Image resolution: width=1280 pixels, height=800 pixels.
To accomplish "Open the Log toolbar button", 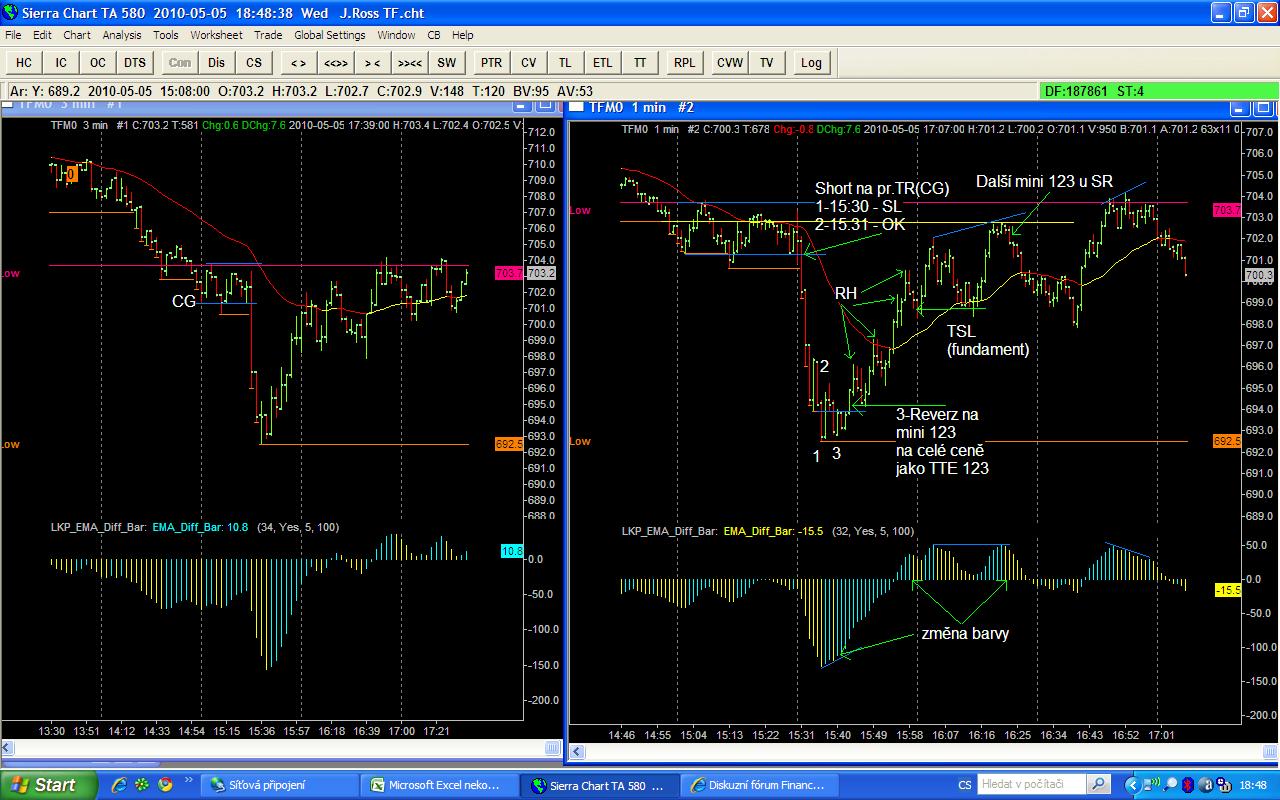I will coord(811,62).
